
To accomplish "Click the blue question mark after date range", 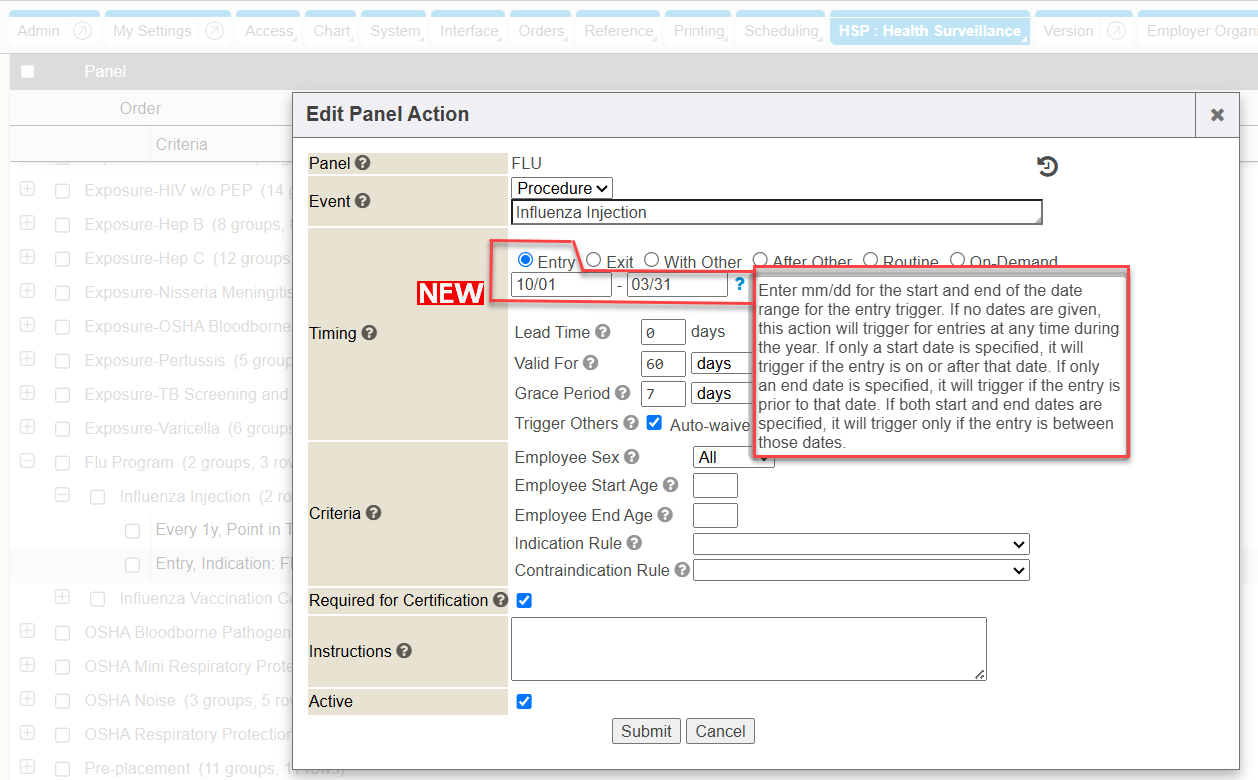I will [740, 284].
